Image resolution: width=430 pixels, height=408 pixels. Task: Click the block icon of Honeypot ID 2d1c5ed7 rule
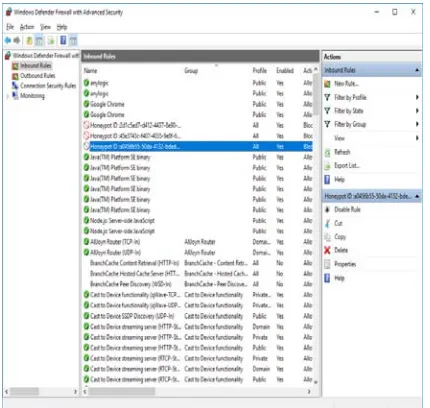point(86,125)
